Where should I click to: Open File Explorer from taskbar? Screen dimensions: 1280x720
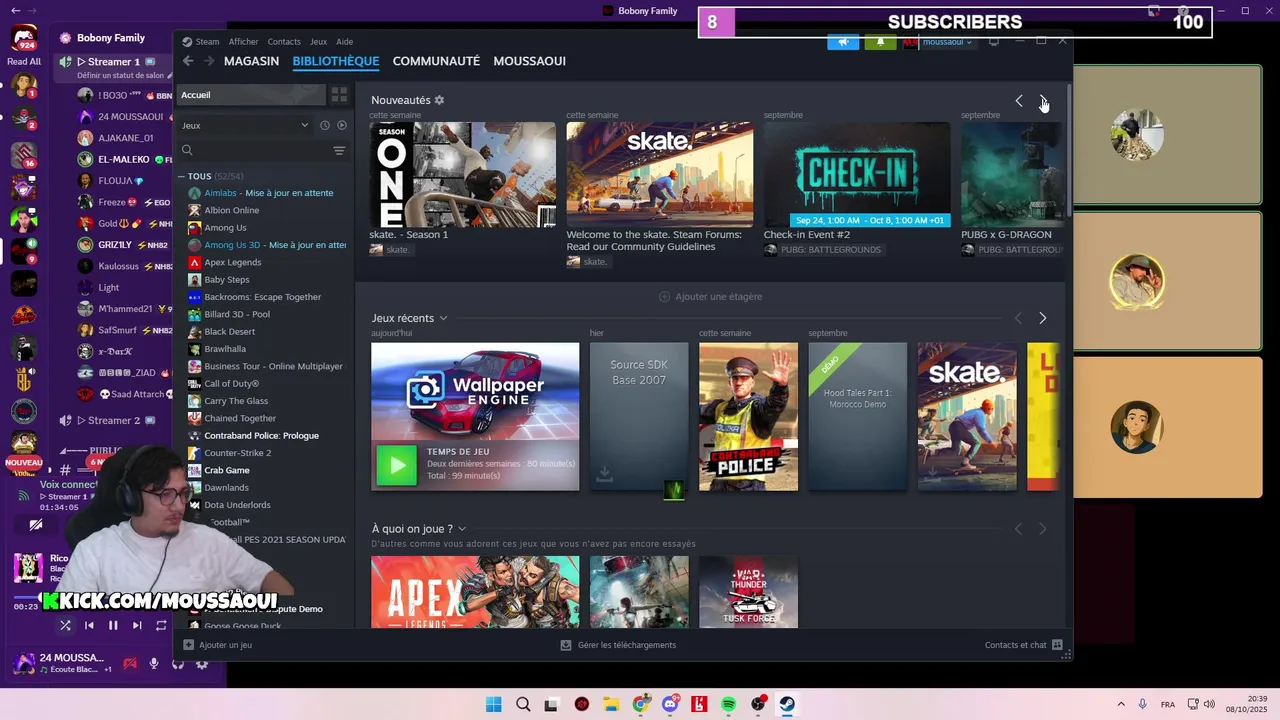pyautogui.click(x=611, y=704)
